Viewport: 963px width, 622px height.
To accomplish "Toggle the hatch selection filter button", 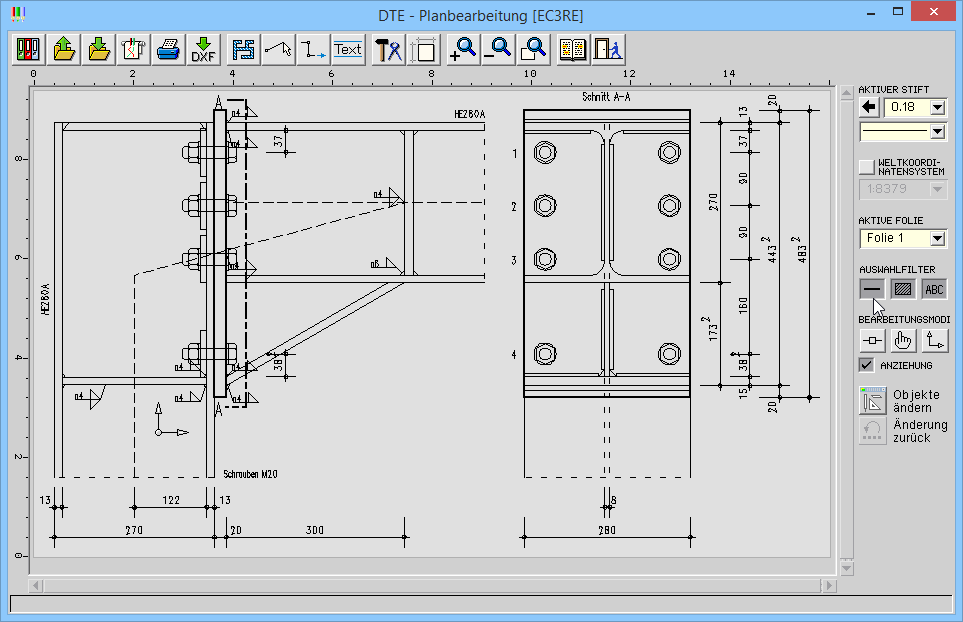I will [x=904, y=290].
